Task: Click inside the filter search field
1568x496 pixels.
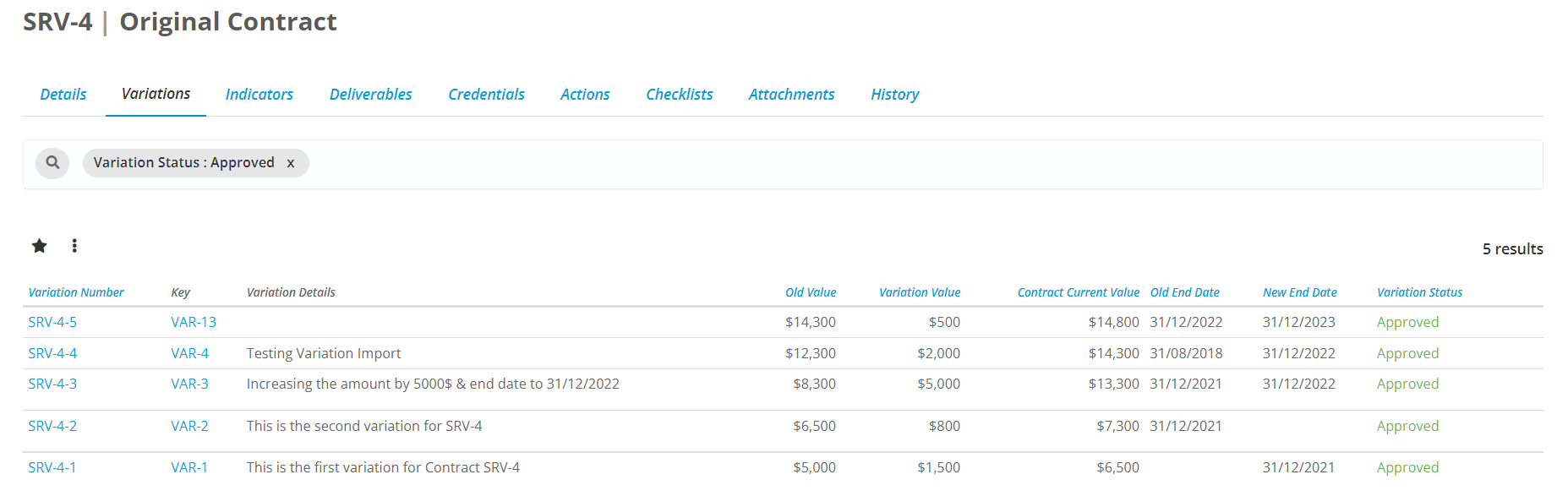Action: pos(845,163)
